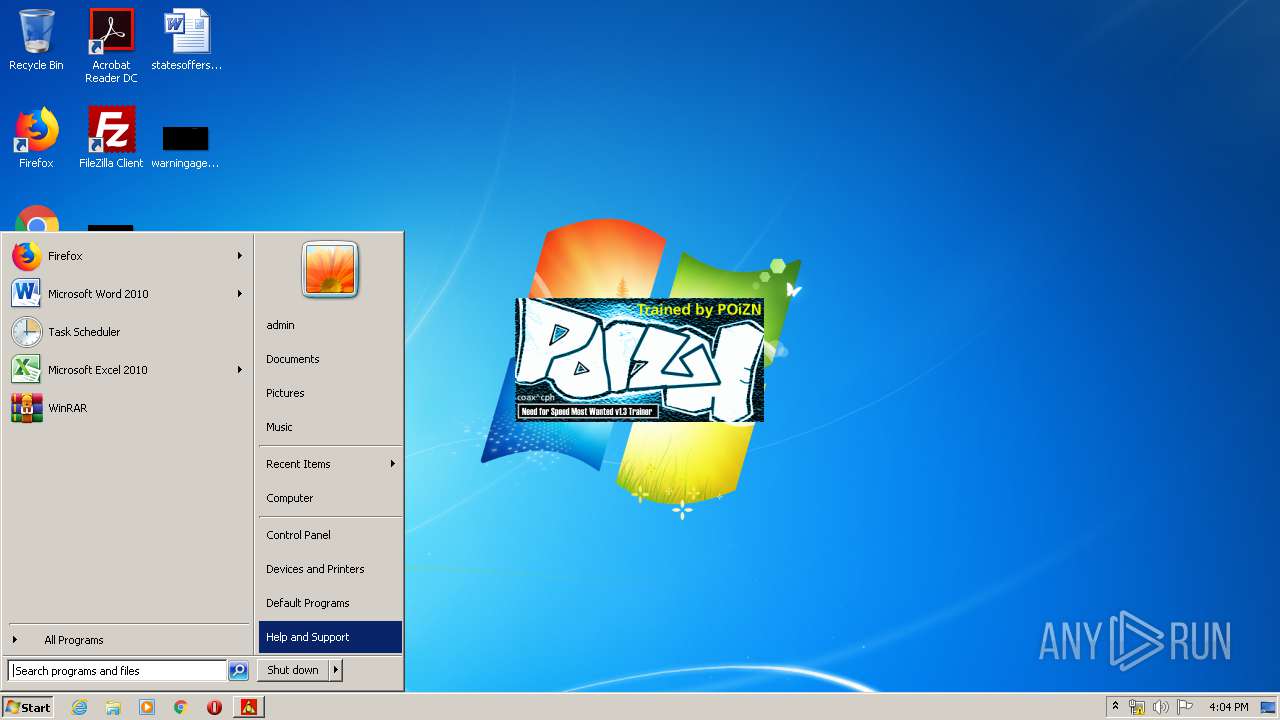1280x720 pixels.
Task: Open Pictures from Start menu
Action: tap(330, 393)
